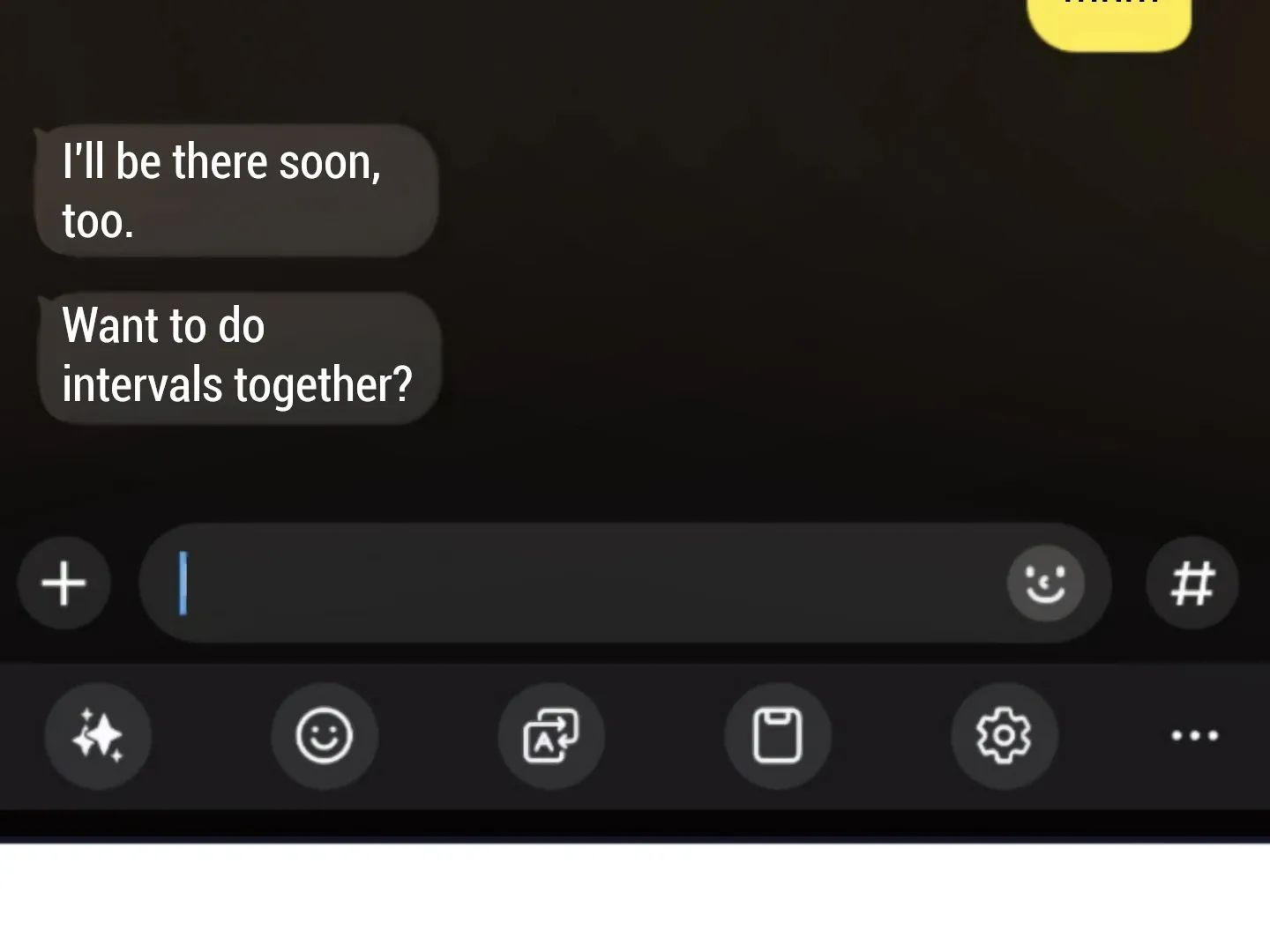1270x952 pixels.
Task: Open keyboard settings gear
Action: [x=1004, y=735]
